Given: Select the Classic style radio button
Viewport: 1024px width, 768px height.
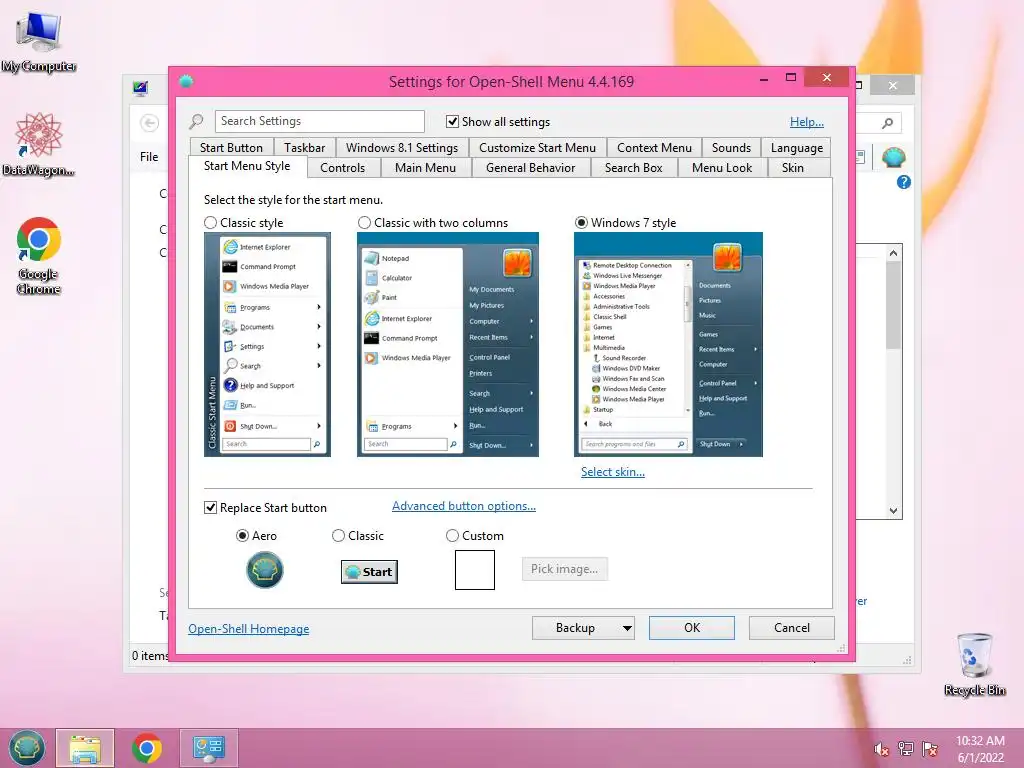Looking at the screenshot, I should [210, 223].
